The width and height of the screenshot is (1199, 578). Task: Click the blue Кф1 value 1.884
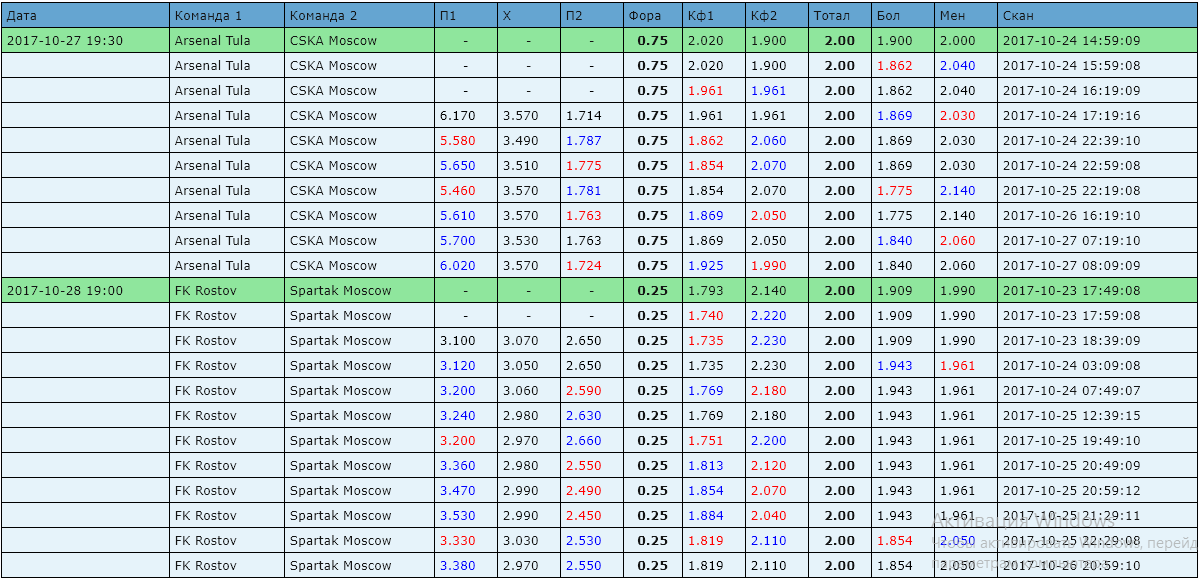point(705,516)
